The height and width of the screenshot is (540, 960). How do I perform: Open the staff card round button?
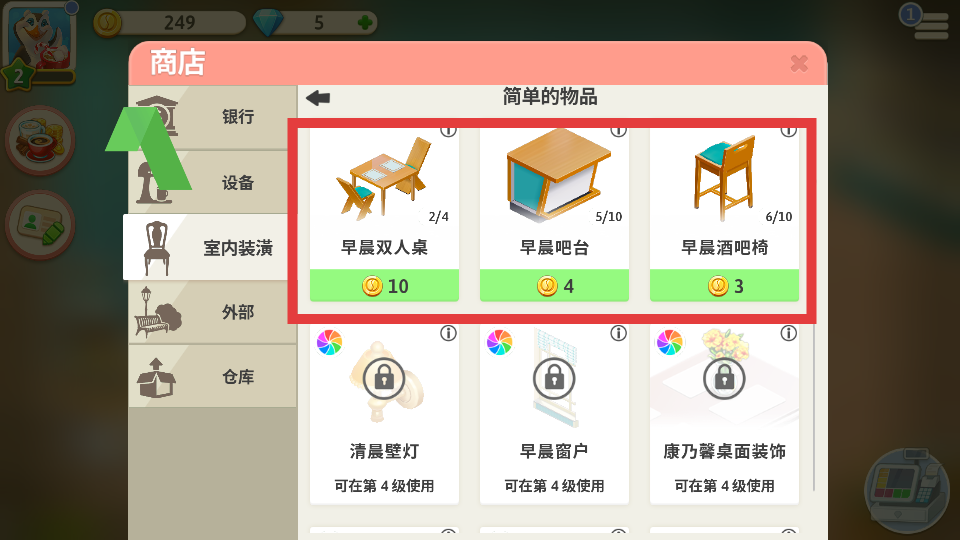tap(40, 225)
